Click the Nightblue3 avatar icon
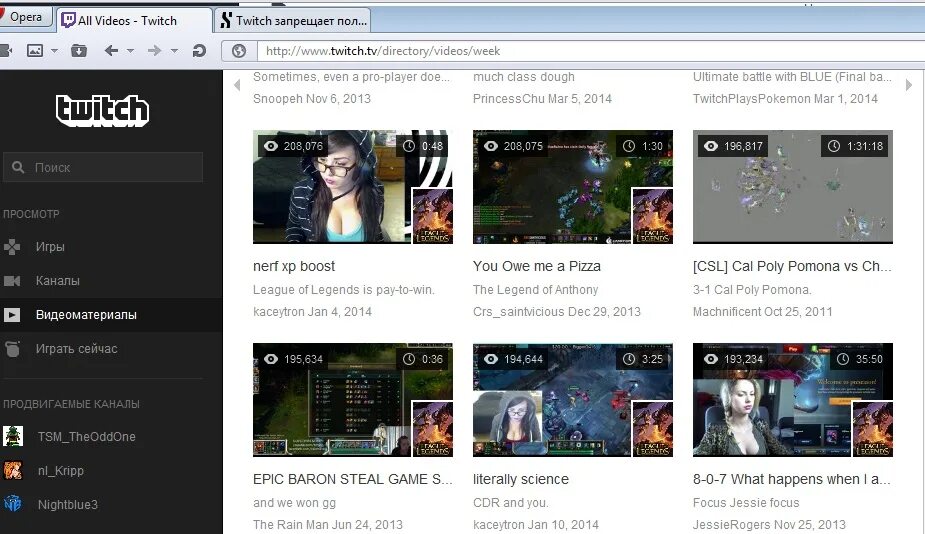 [13, 504]
